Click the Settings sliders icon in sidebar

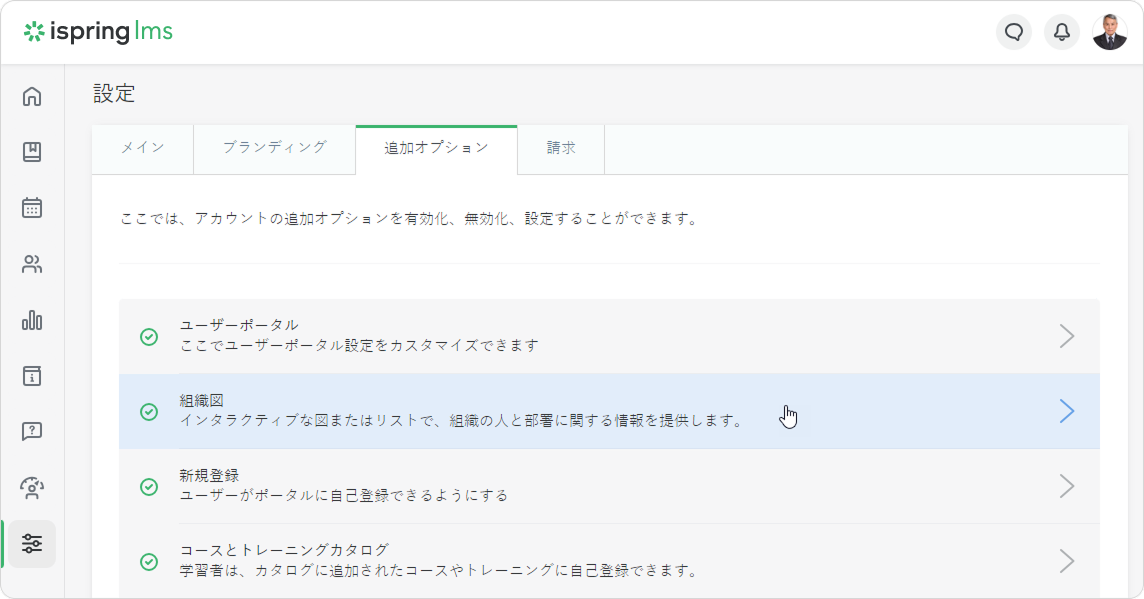pos(32,544)
